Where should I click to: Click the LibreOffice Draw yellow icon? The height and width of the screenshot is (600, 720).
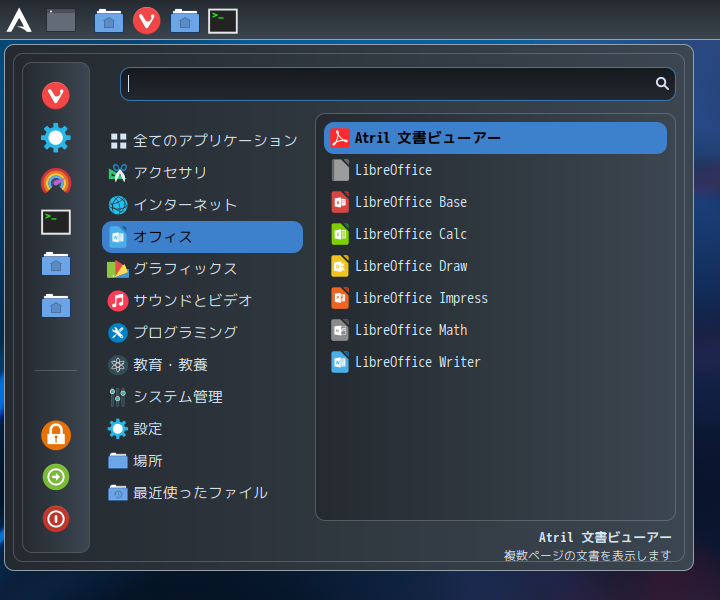tap(340, 266)
